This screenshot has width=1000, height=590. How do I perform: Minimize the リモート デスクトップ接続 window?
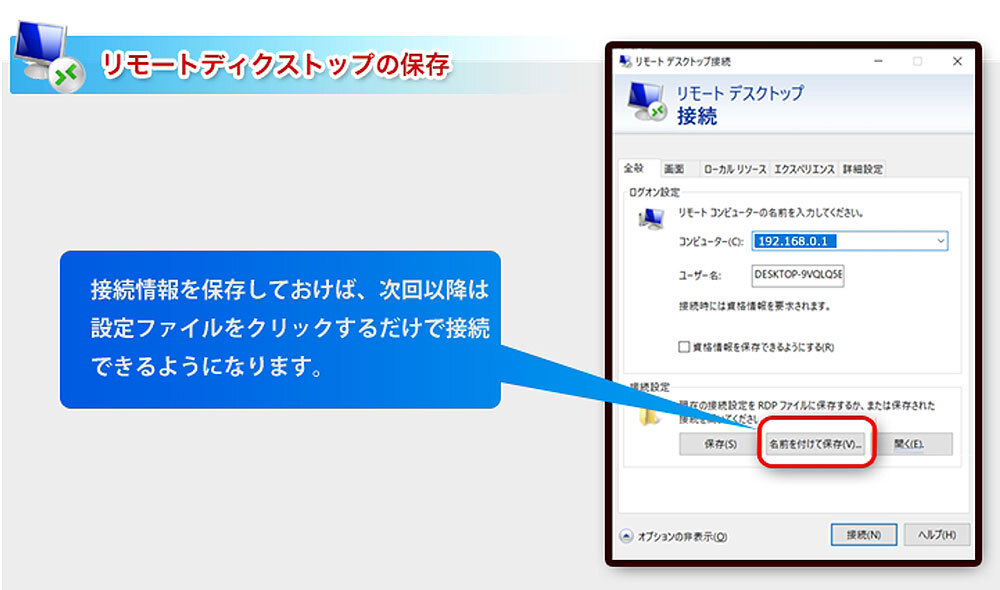tap(878, 61)
